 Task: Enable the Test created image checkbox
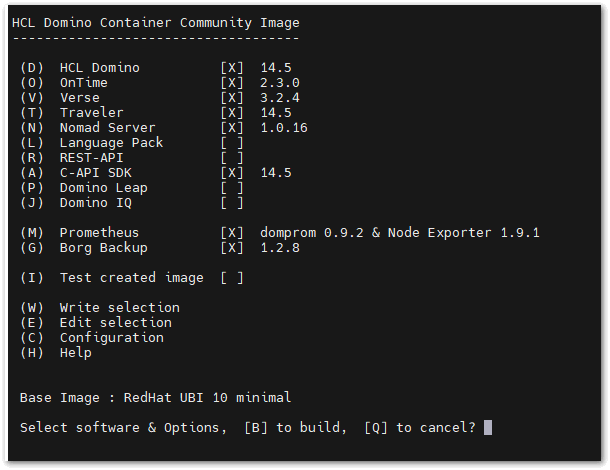pyautogui.click(x=232, y=278)
